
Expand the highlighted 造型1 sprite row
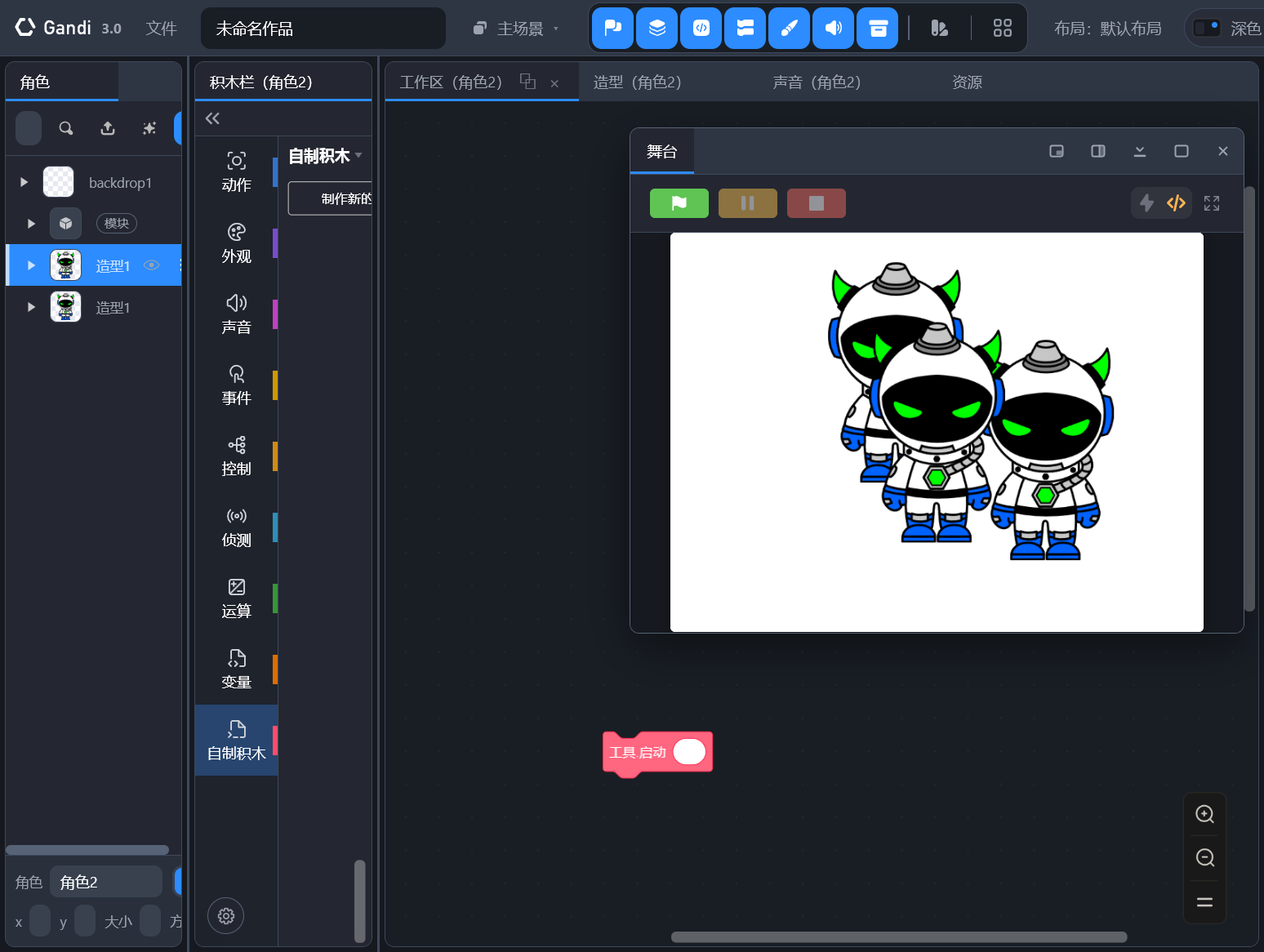point(31,265)
